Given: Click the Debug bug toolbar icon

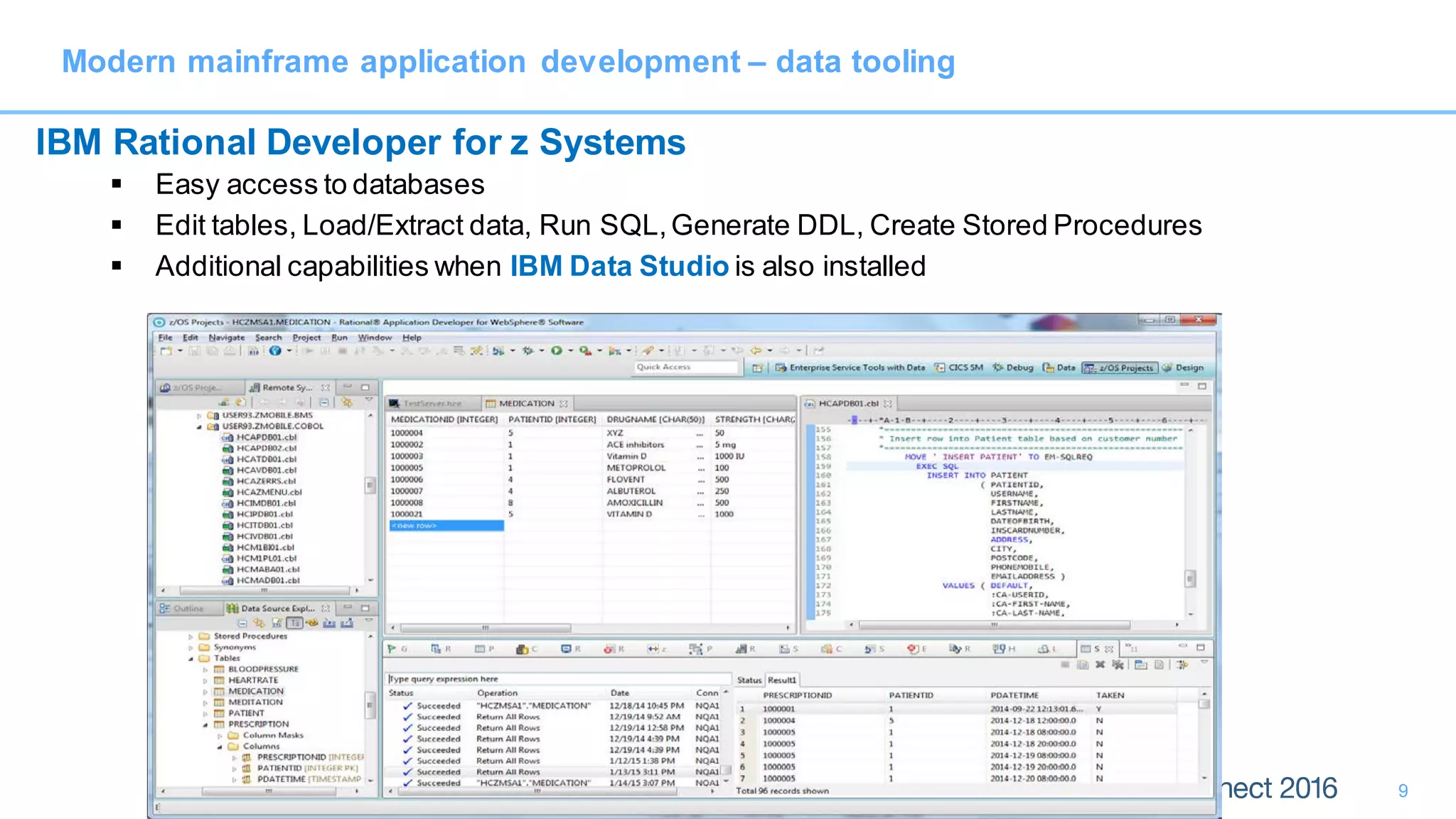Looking at the screenshot, I should coord(528,350).
